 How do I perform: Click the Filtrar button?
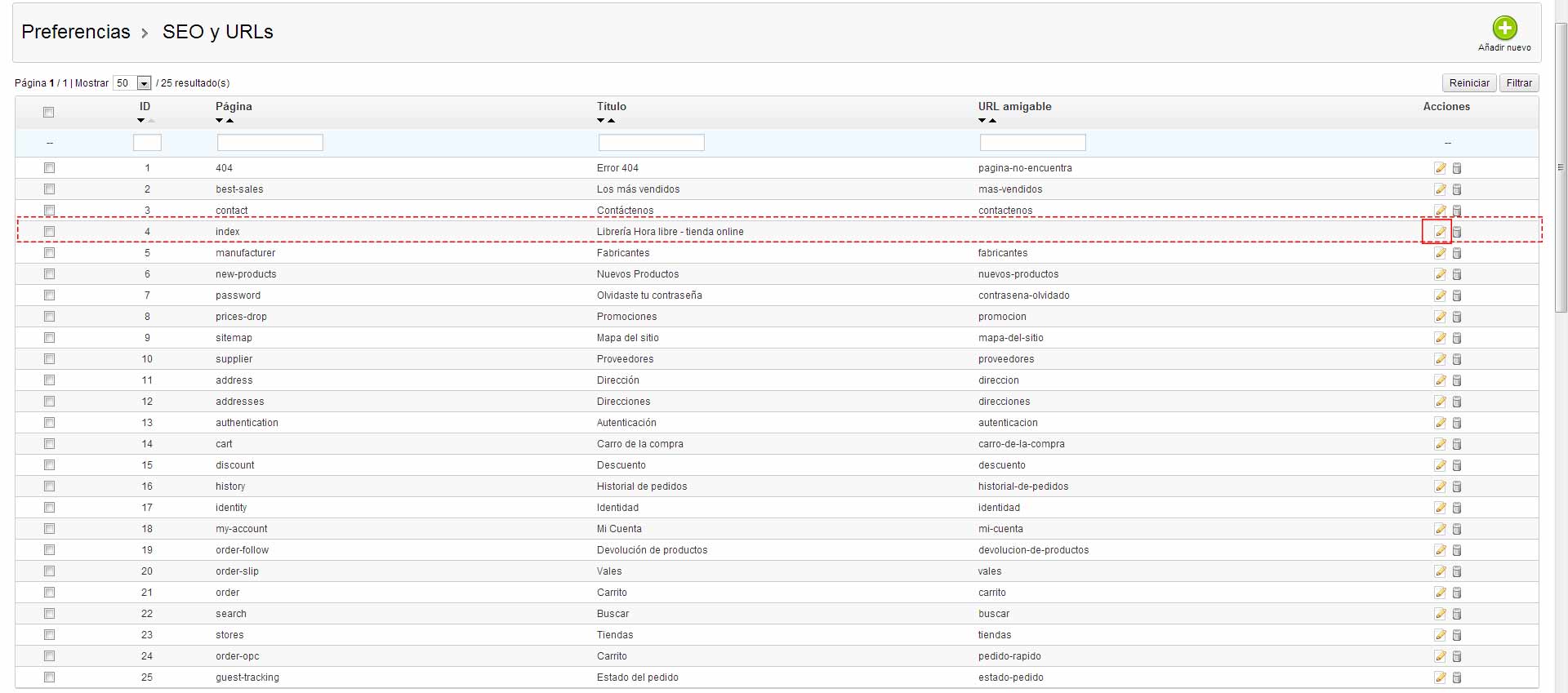click(1519, 83)
